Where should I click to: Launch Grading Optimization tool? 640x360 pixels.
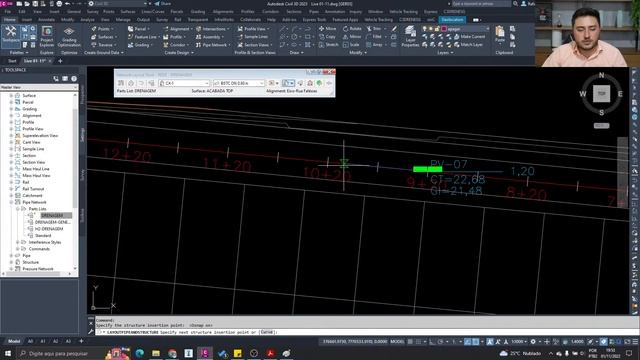click(x=69, y=36)
